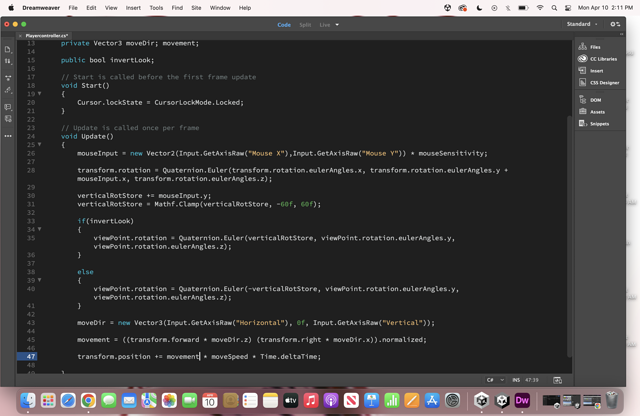
Task: Open the Tools menu
Action: 156,8
